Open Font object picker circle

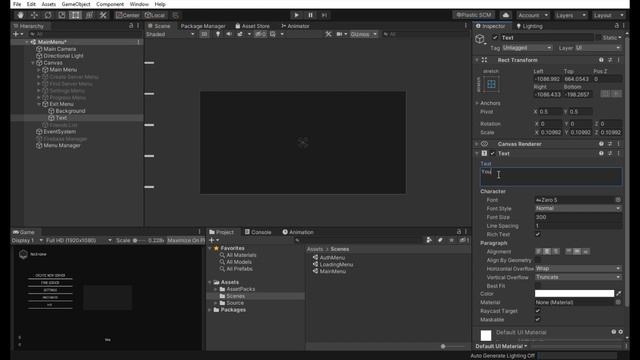pos(618,200)
